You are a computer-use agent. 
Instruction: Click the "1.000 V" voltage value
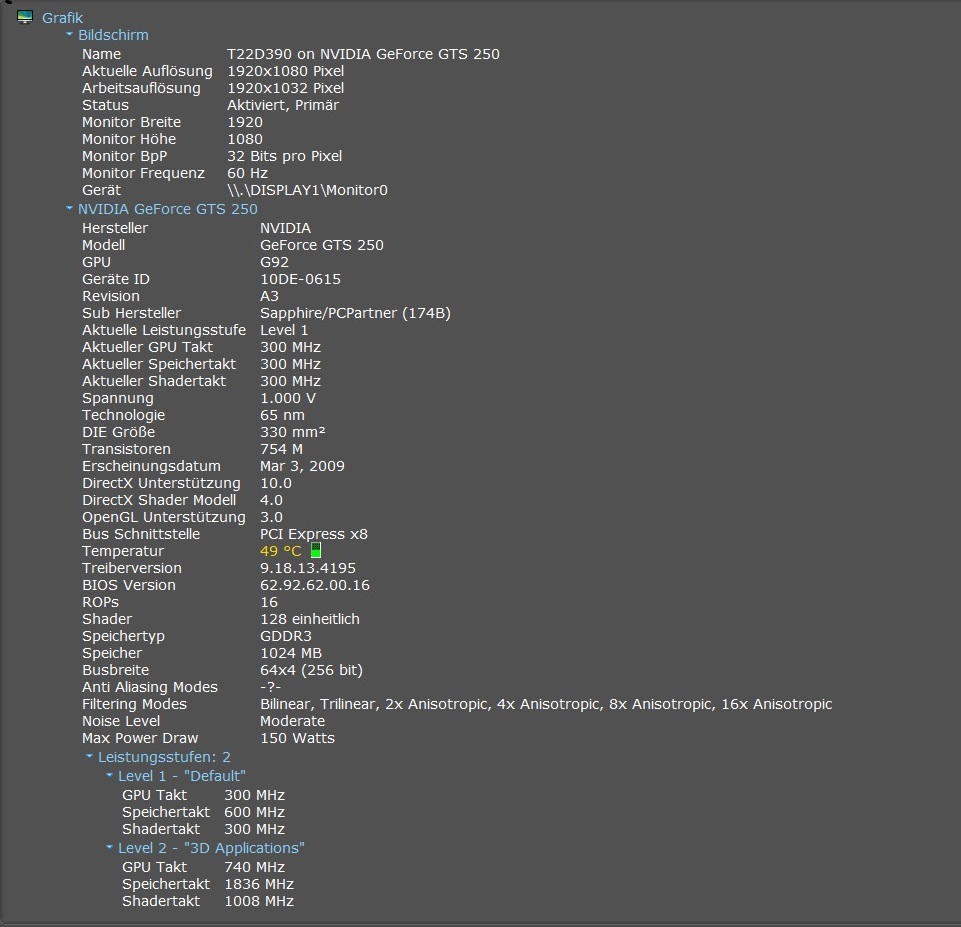[288, 398]
